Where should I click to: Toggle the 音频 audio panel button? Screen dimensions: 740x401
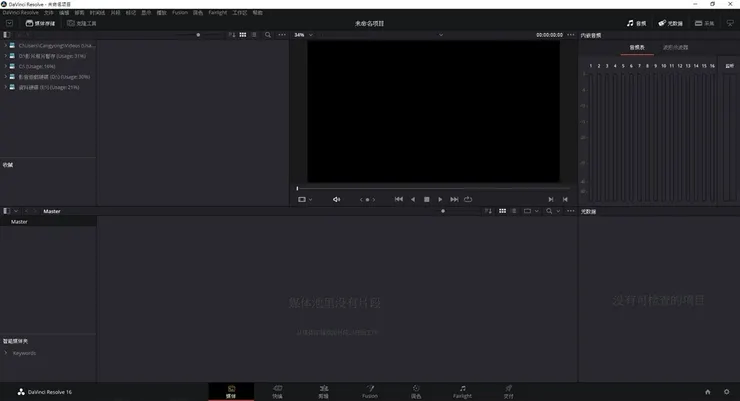click(x=636, y=23)
